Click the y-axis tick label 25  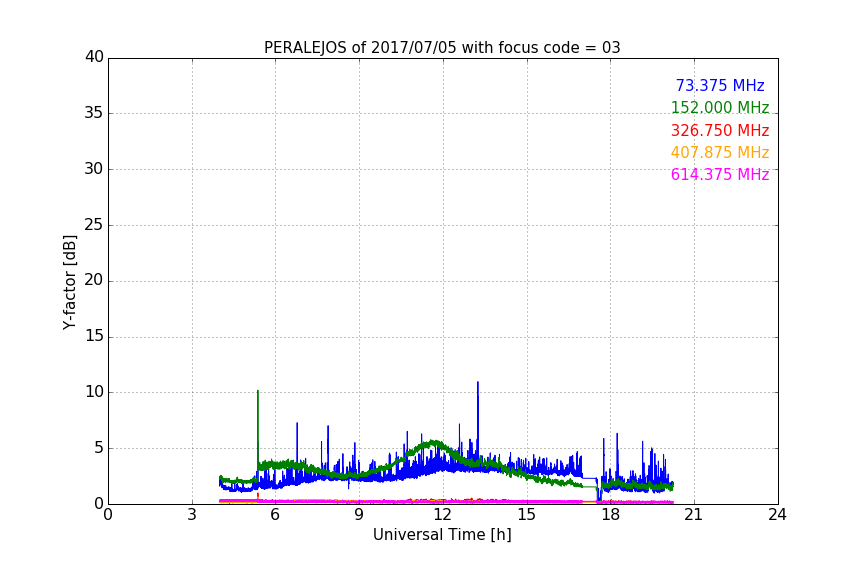pyautogui.click(x=94, y=225)
